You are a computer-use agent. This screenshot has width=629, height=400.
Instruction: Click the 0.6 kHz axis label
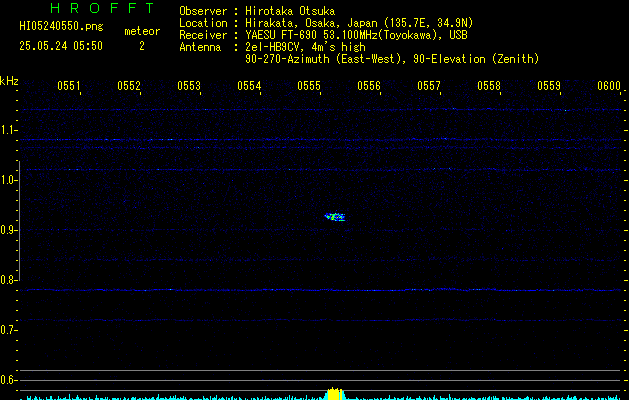(8, 380)
